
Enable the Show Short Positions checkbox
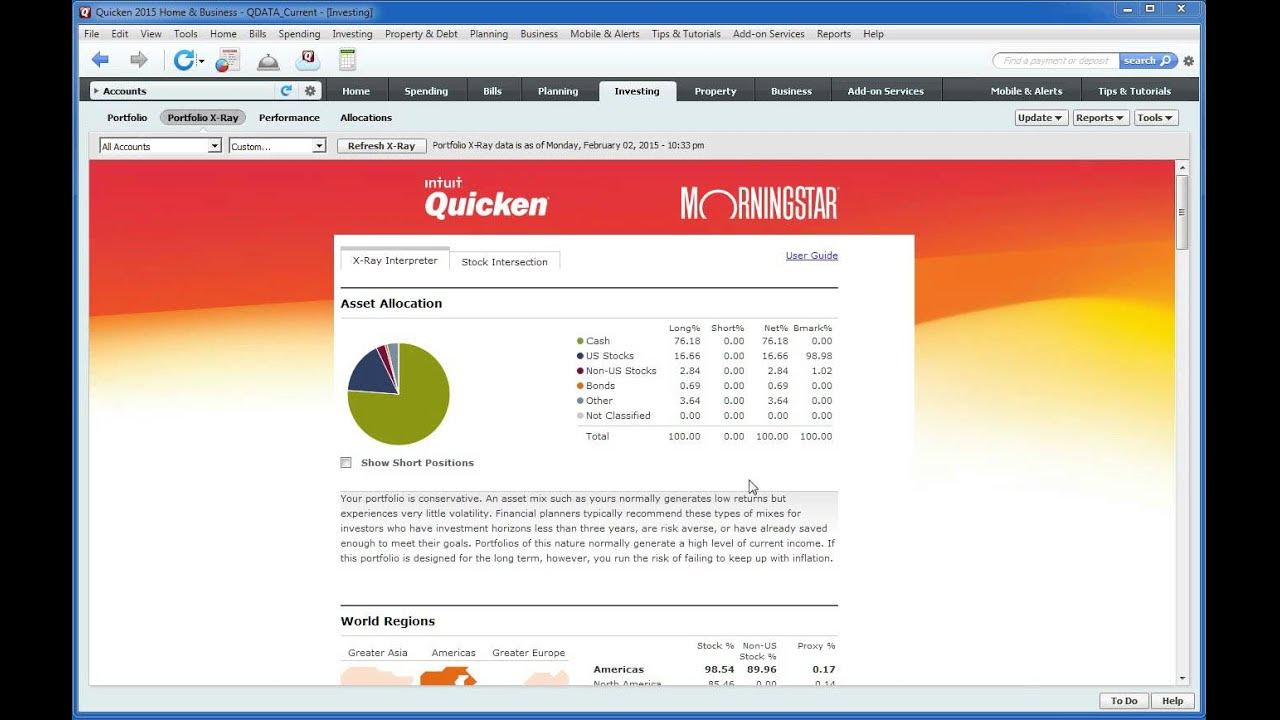click(x=346, y=463)
